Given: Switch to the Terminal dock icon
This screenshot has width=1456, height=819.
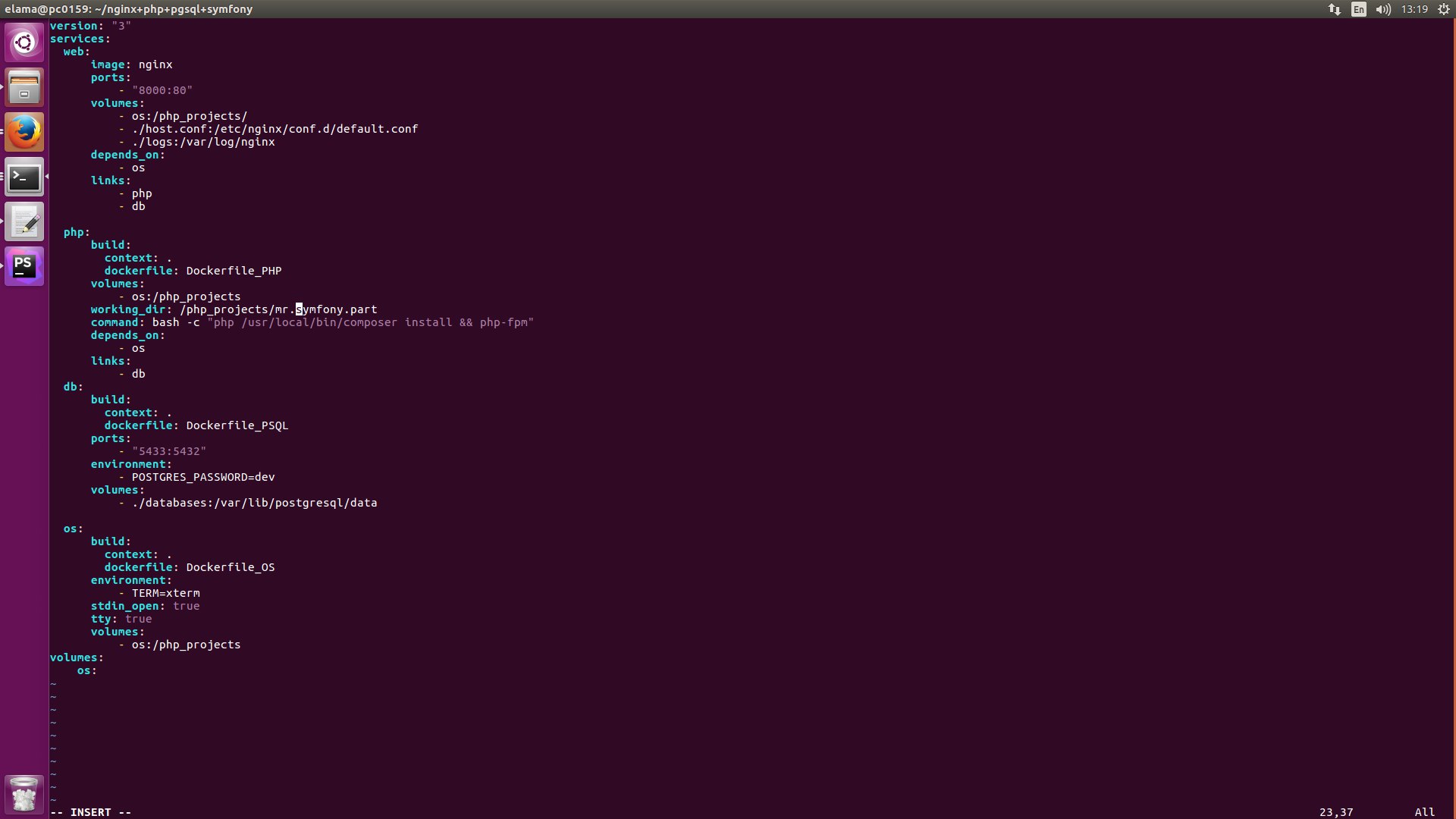Looking at the screenshot, I should tap(24, 177).
